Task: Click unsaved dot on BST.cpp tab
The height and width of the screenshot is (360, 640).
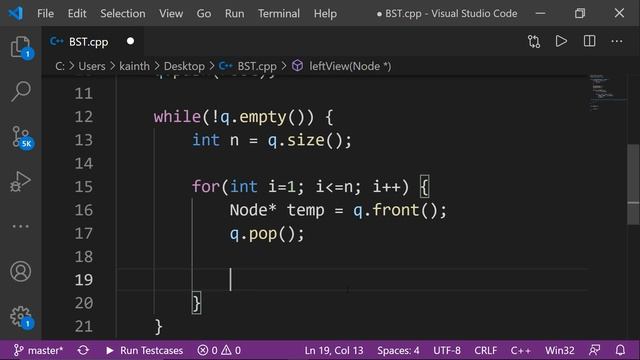Action: coord(130,41)
